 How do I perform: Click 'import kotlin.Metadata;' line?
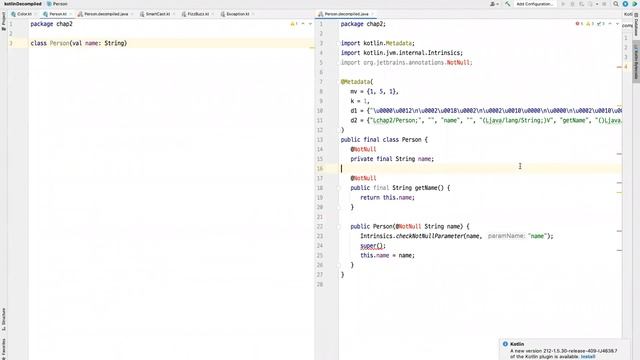point(378,43)
